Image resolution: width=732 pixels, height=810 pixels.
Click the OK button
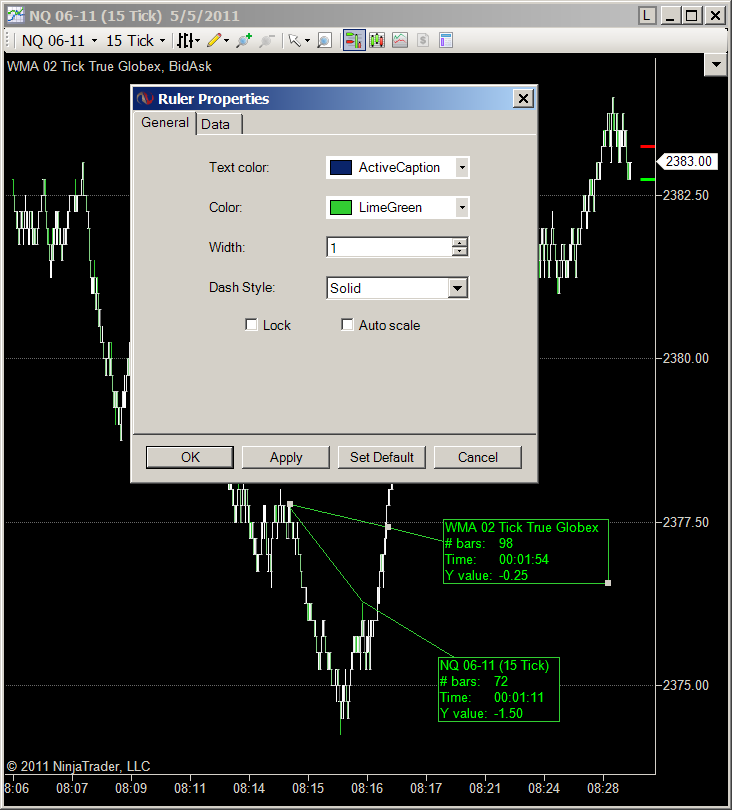190,457
